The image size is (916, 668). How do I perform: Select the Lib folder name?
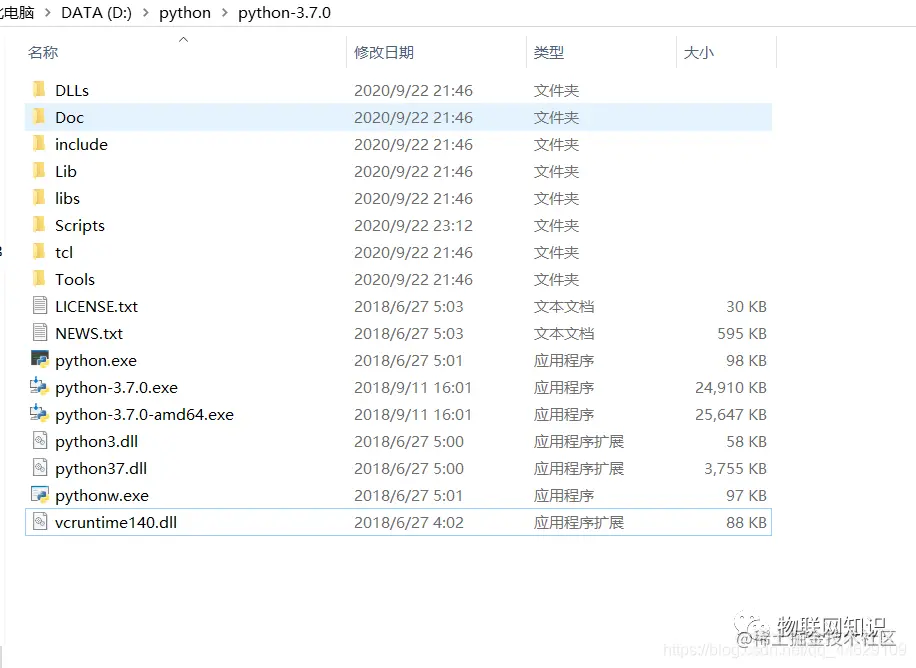(x=66, y=171)
